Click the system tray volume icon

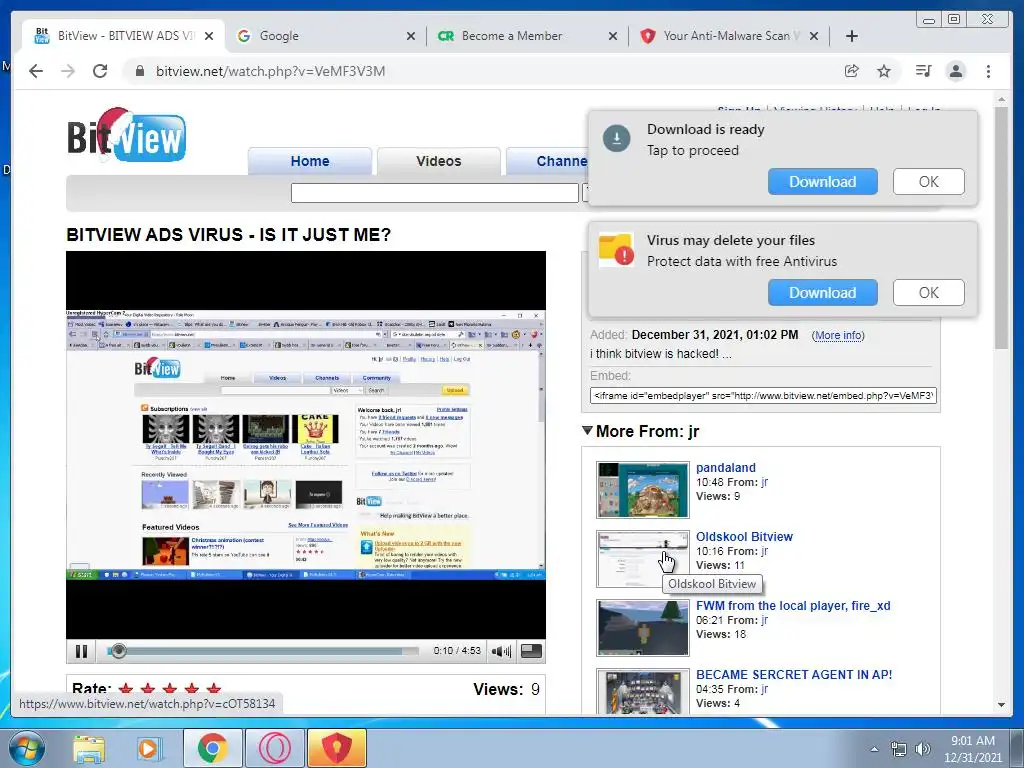click(x=922, y=749)
